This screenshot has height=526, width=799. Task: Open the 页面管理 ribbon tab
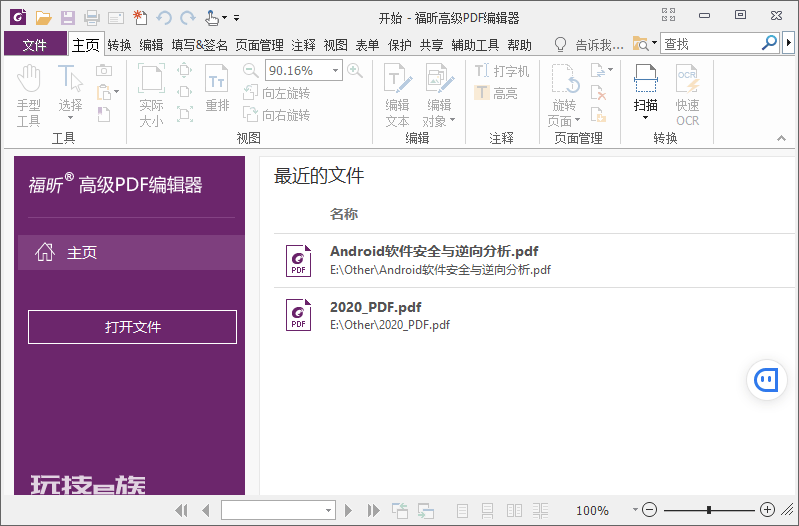tap(259, 45)
